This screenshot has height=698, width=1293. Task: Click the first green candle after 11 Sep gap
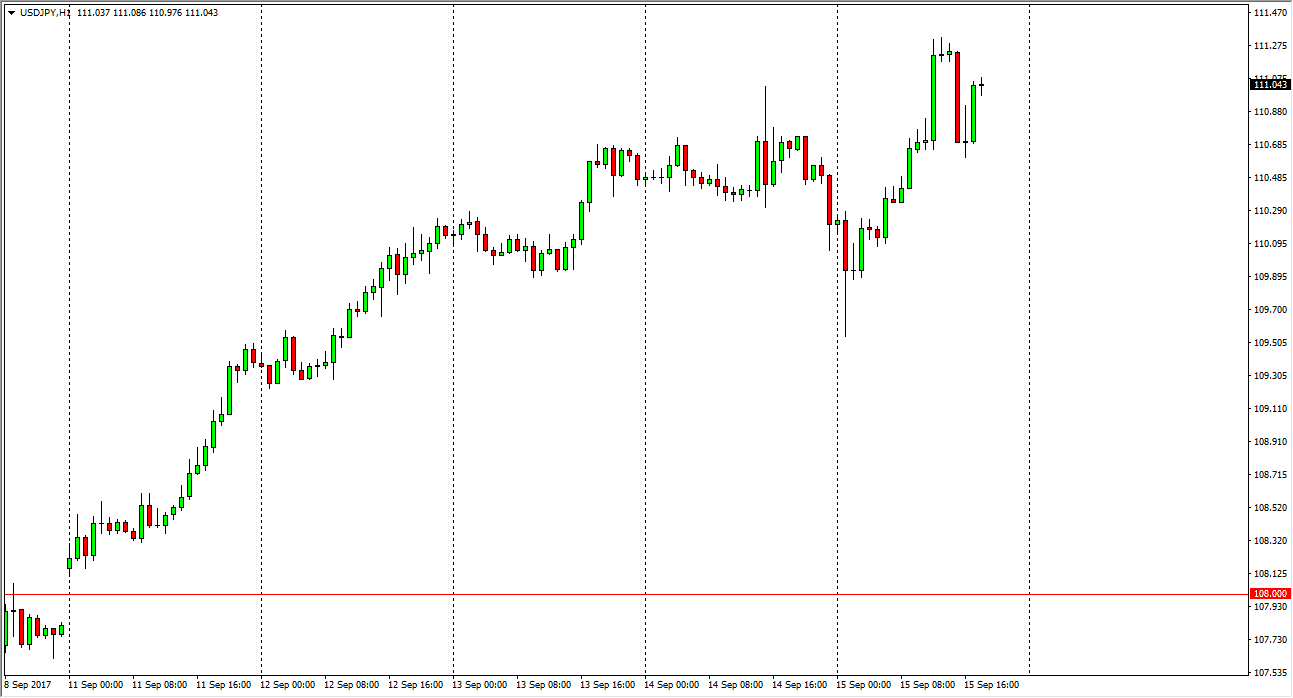69,563
